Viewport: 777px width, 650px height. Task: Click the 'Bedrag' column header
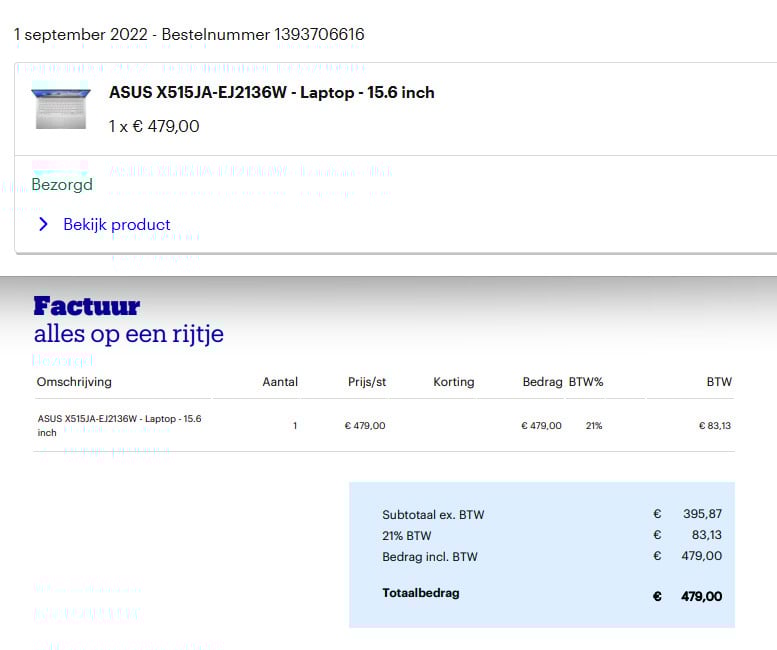click(x=543, y=382)
